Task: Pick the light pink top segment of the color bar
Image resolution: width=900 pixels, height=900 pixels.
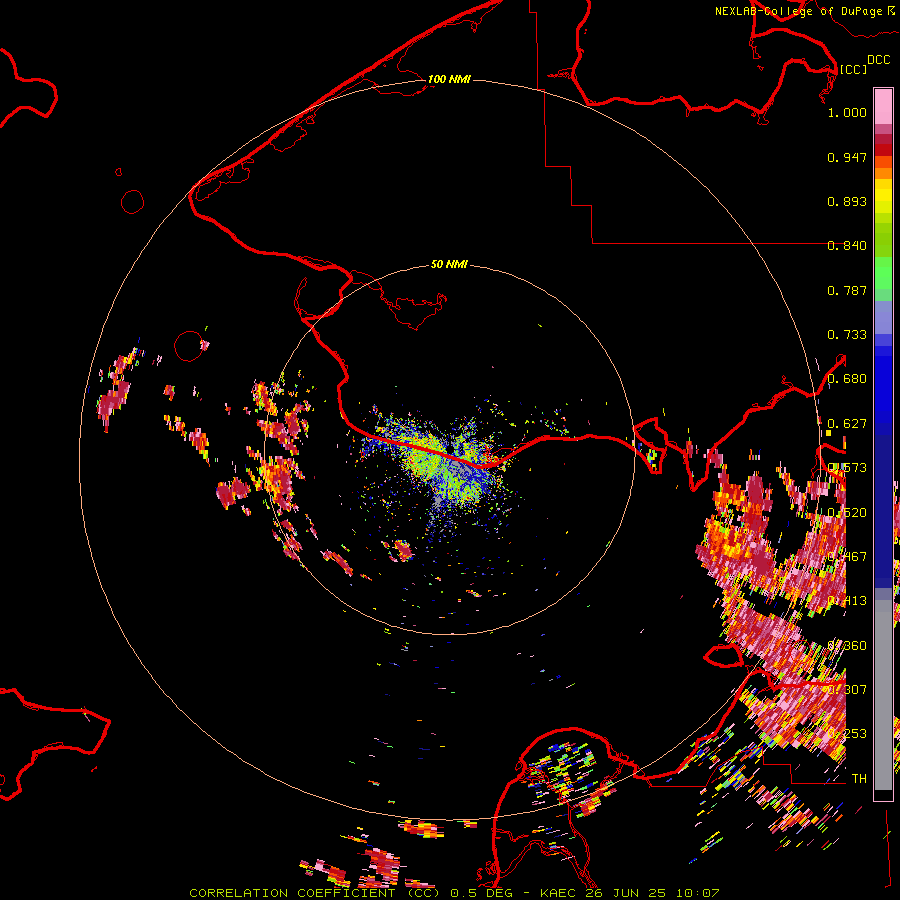Action: click(883, 107)
